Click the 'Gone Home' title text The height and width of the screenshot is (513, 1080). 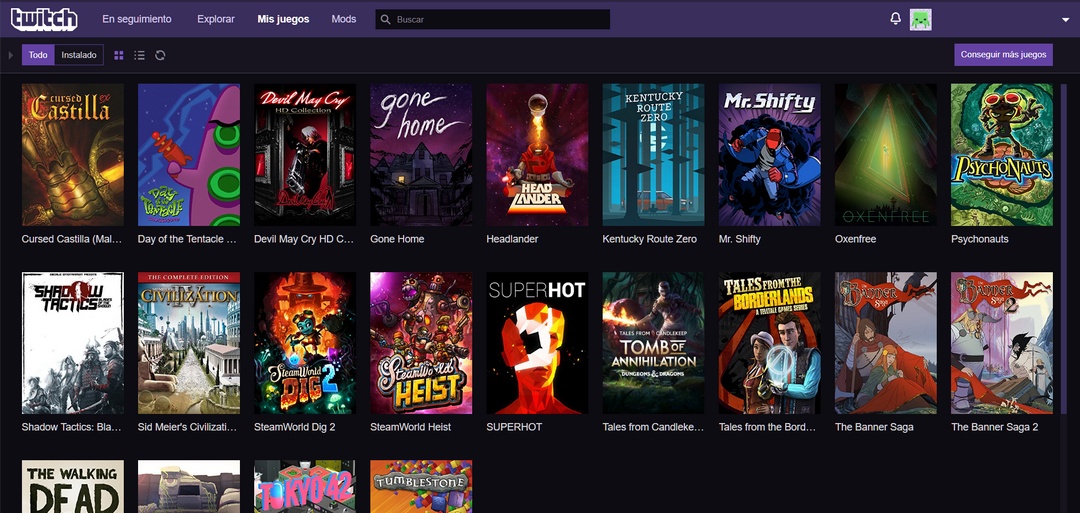click(x=397, y=239)
